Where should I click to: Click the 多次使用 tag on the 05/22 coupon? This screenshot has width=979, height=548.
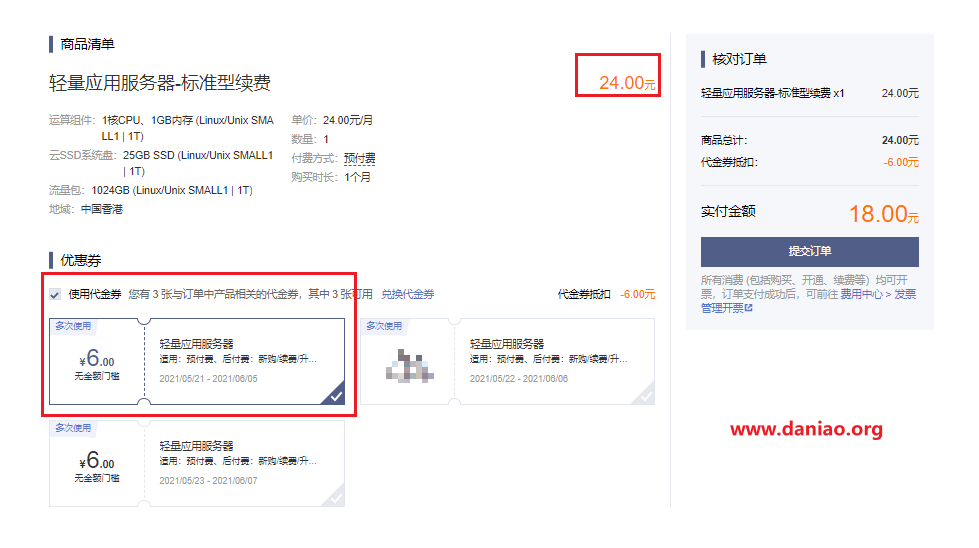coord(383,326)
